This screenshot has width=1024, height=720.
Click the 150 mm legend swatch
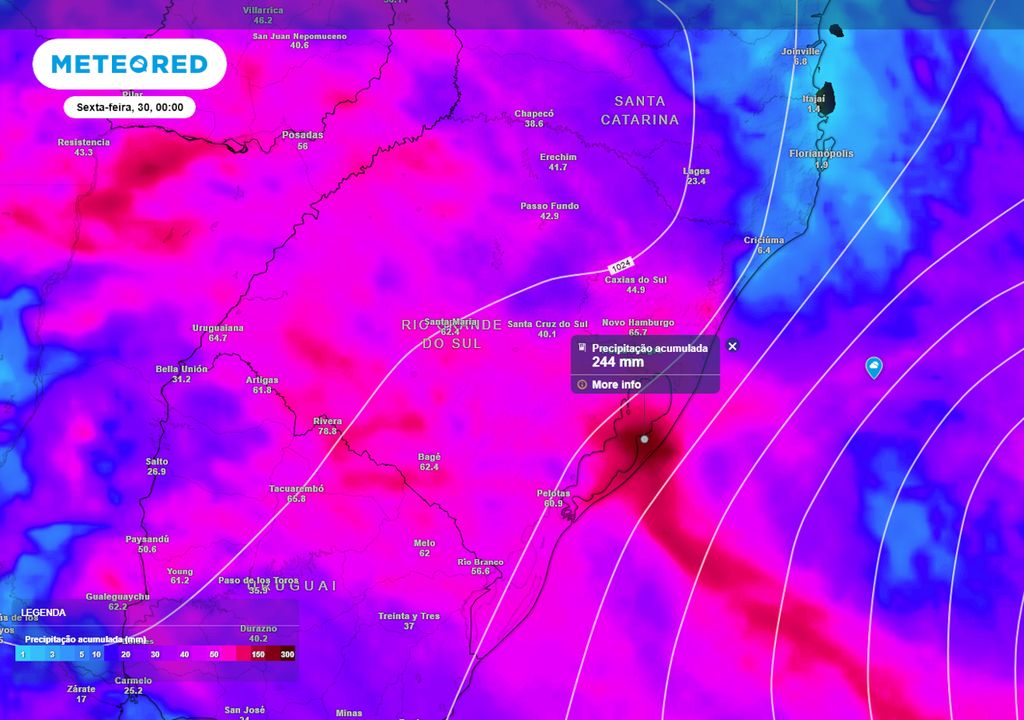coord(258,654)
